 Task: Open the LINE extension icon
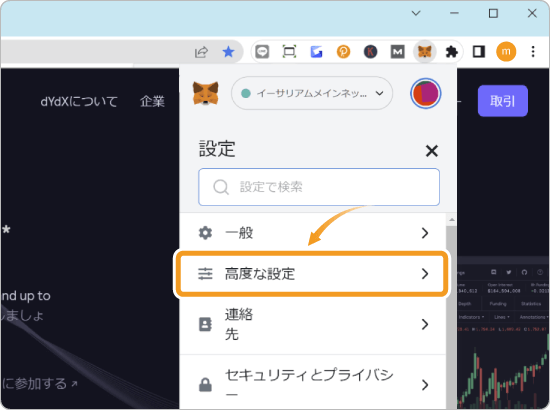[x=262, y=52]
